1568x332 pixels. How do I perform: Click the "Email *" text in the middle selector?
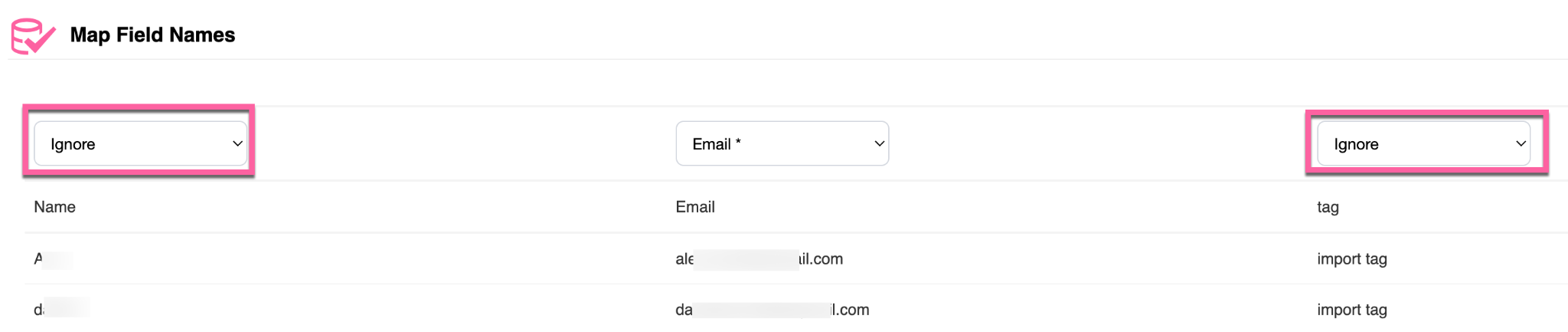coord(716,144)
